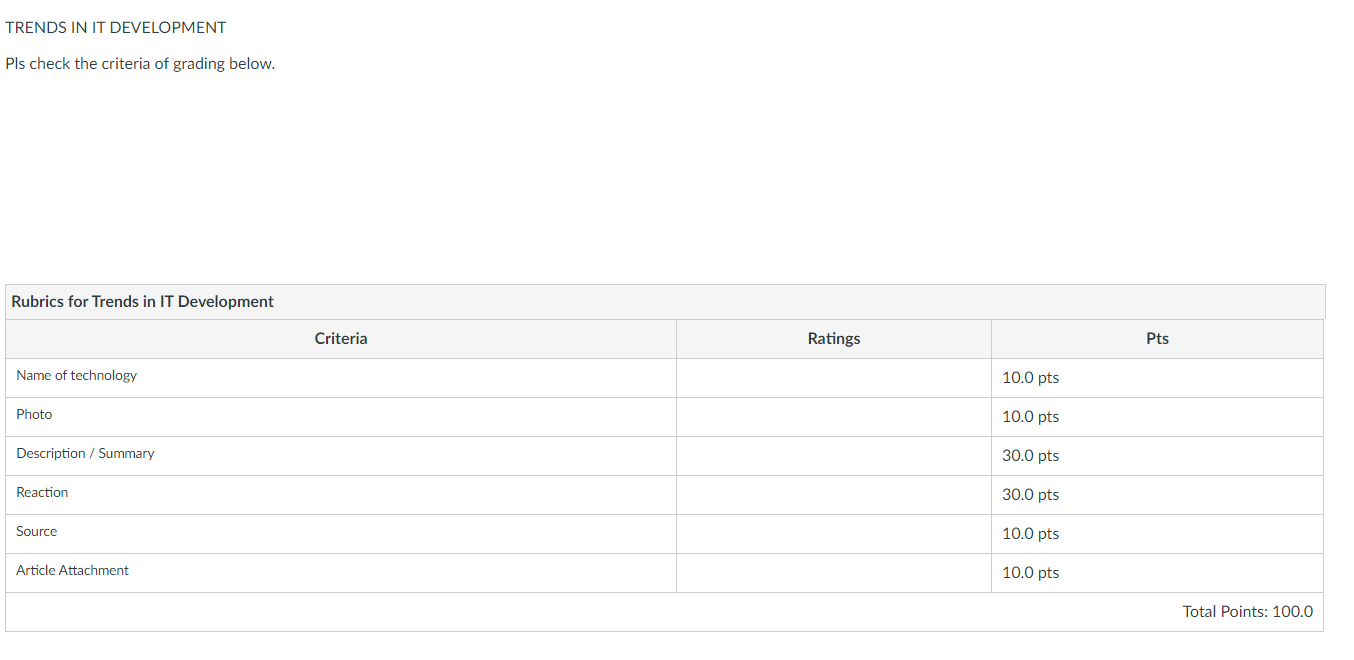Click the 30.0 pts value in Reaction row
Image resolution: width=1354 pixels, height=660 pixels.
tap(1030, 495)
